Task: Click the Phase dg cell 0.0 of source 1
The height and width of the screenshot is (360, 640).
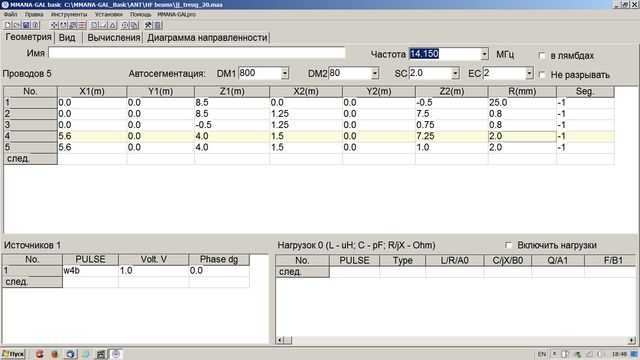Action: (x=219, y=271)
